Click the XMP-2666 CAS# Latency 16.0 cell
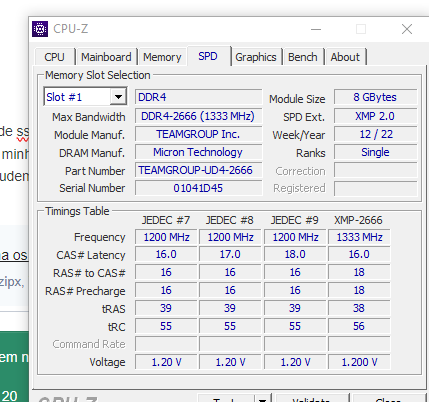 pos(359,254)
